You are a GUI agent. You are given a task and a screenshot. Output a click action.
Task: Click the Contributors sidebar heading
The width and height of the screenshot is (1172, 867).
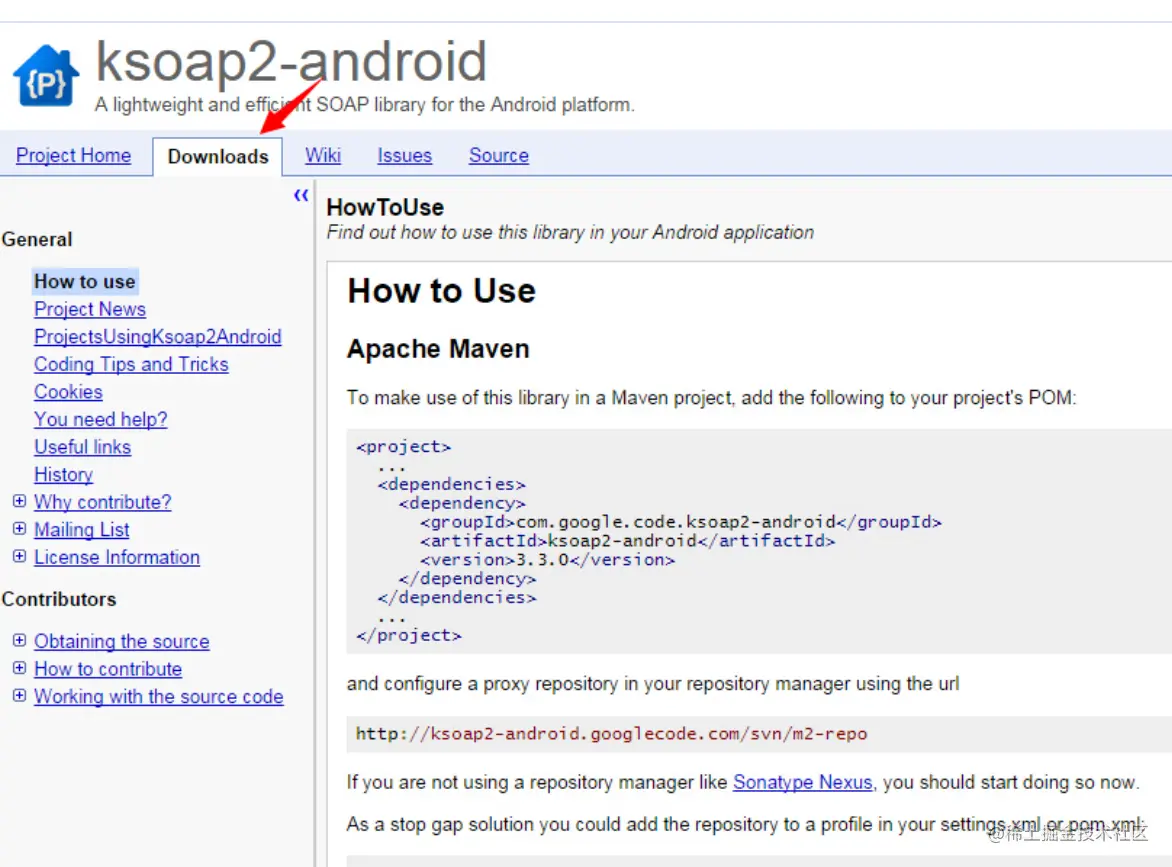pyautogui.click(x=59, y=599)
